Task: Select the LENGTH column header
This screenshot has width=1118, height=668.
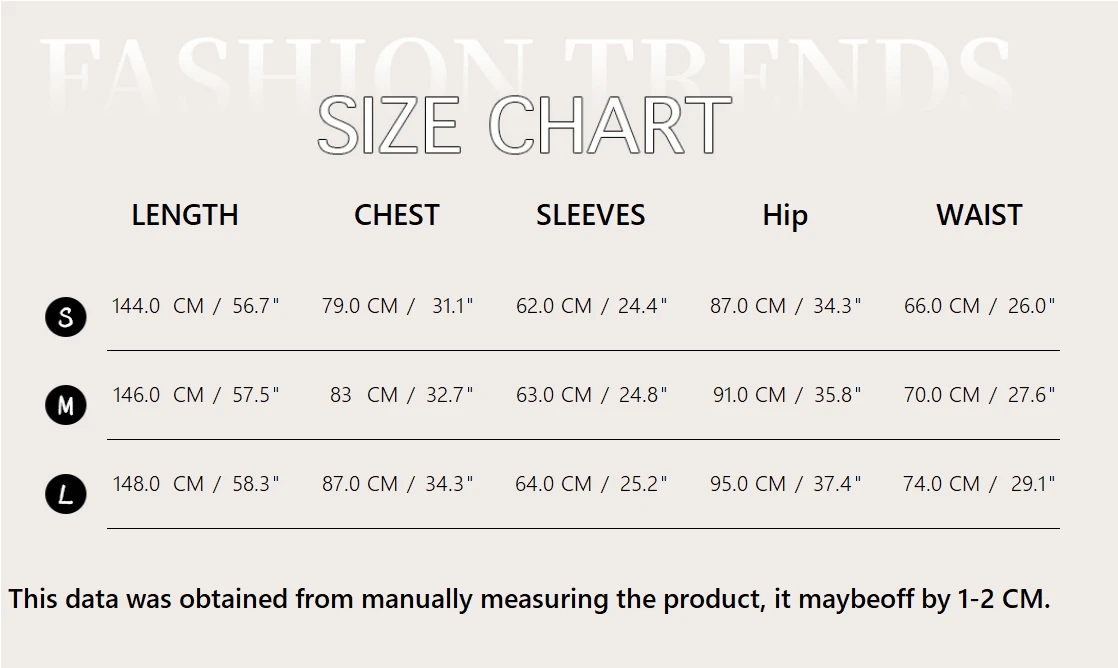Action: pos(185,215)
